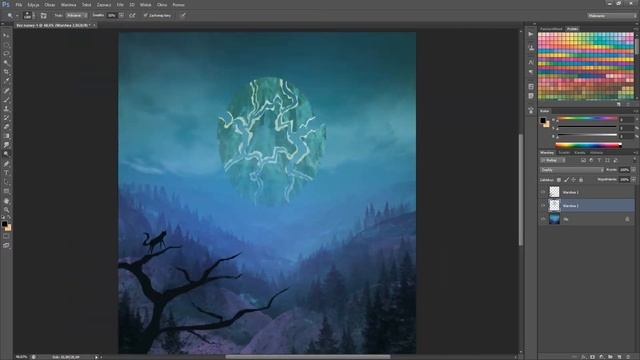
Task: Open the layer opacity (Krycie) stepper arrow
Action: (x=633, y=170)
